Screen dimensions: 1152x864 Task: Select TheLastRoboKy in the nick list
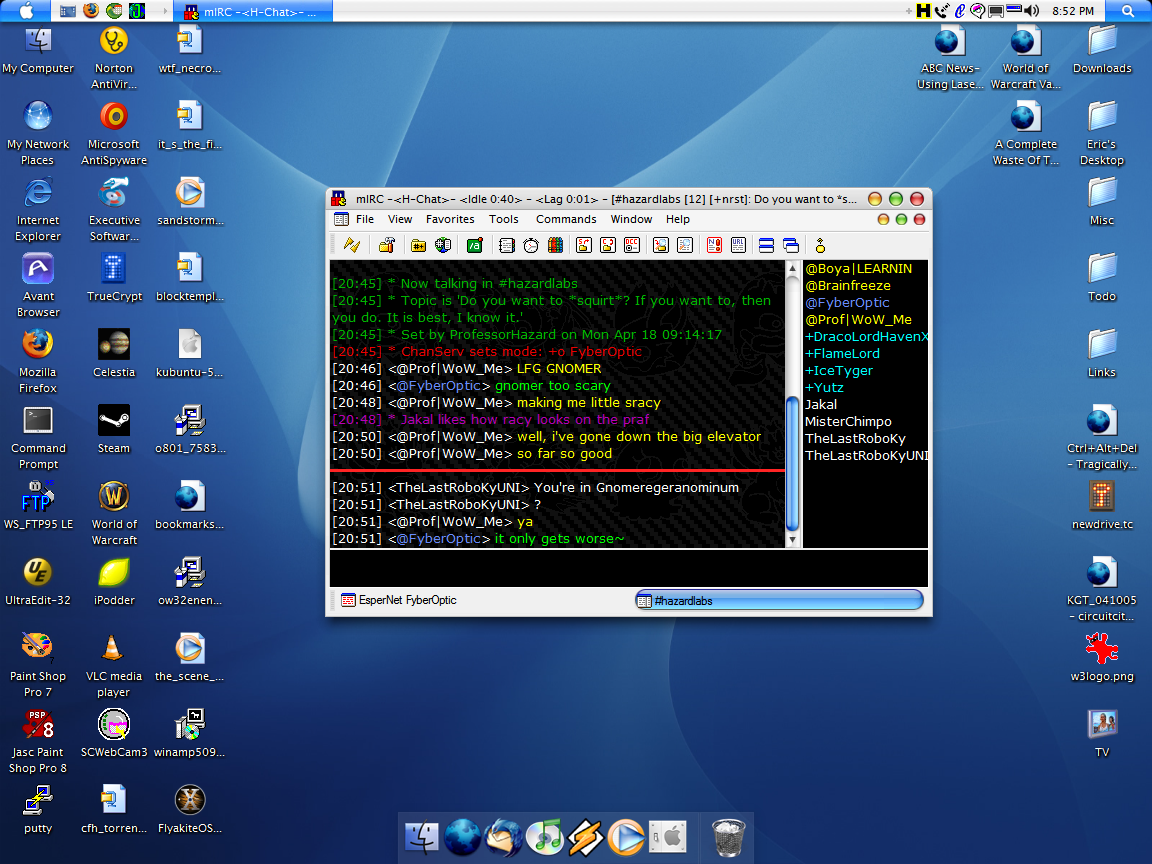tap(855, 438)
